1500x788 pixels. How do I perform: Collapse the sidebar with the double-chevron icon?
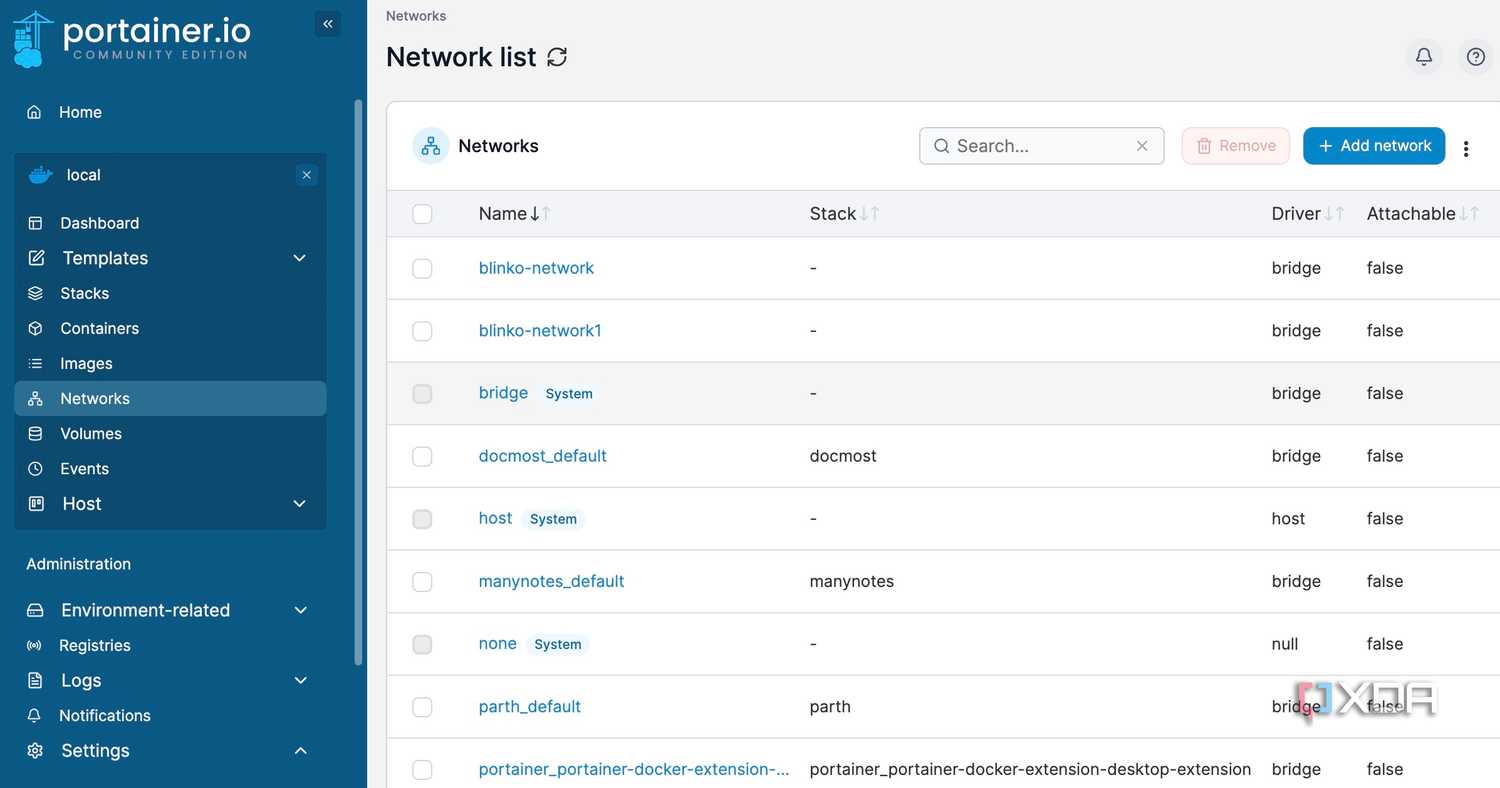tap(327, 24)
